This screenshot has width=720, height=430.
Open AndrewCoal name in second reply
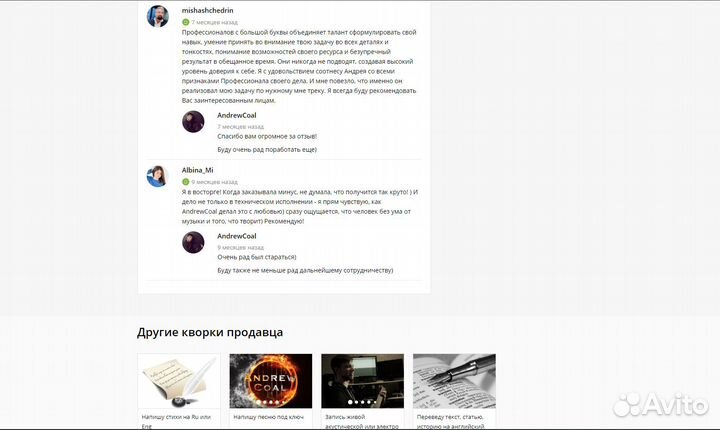[237, 236]
